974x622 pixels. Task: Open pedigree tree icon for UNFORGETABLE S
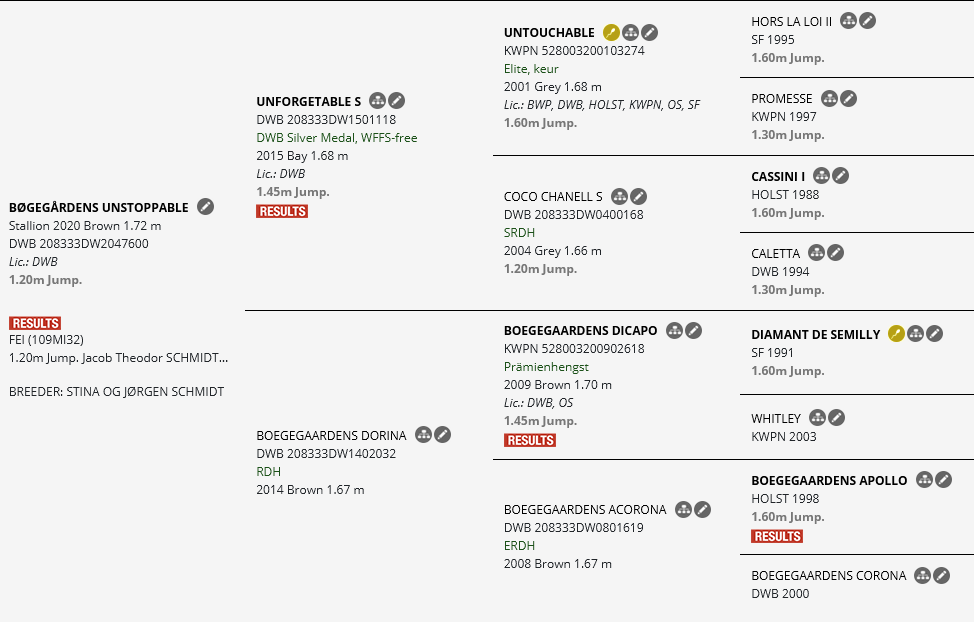coord(377,101)
